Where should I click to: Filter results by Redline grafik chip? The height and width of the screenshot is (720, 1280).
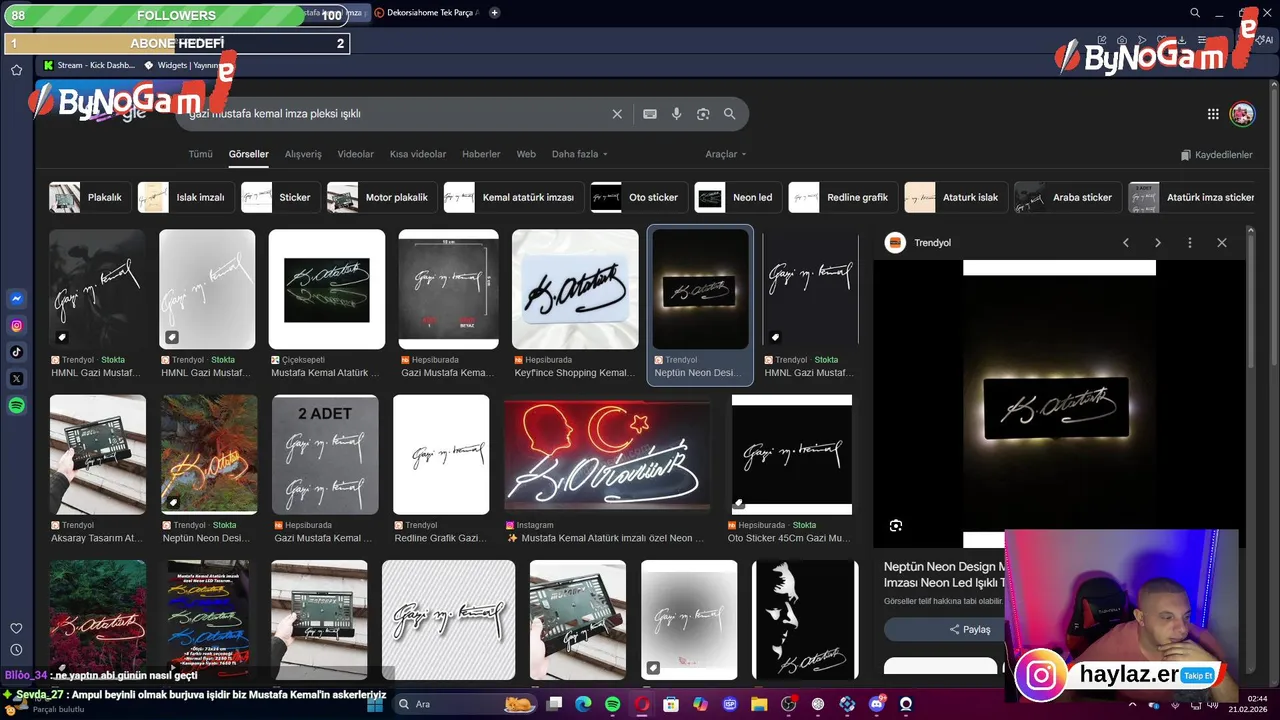click(842, 197)
